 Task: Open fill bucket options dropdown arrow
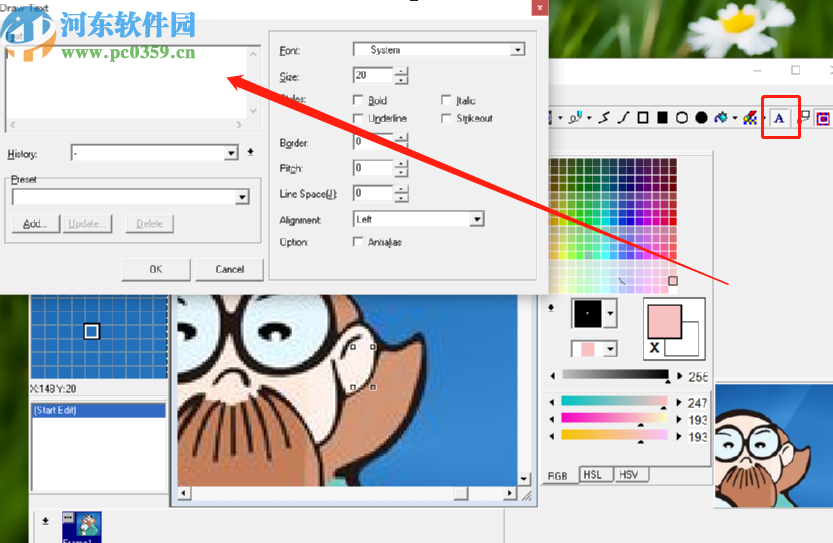click(735, 118)
